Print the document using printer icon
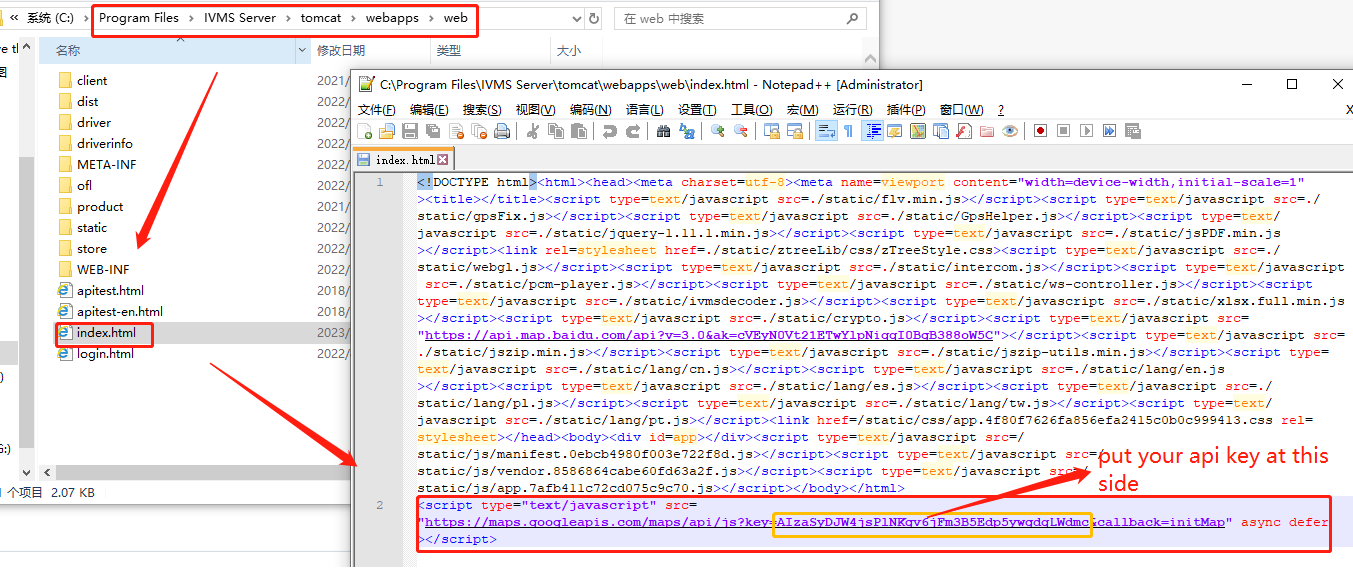The width and height of the screenshot is (1353, 570). [x=501, y=131]
